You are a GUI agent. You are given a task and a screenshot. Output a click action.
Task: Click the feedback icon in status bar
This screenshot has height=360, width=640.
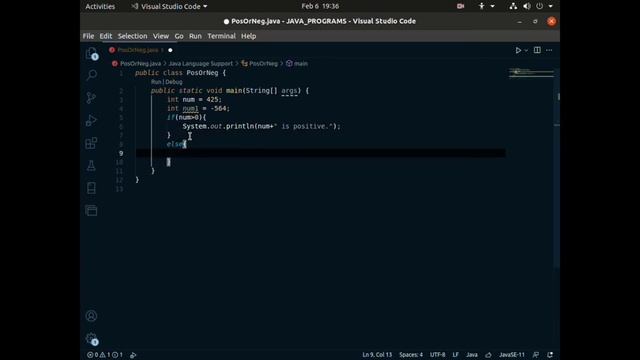click(x=536, y=355)
